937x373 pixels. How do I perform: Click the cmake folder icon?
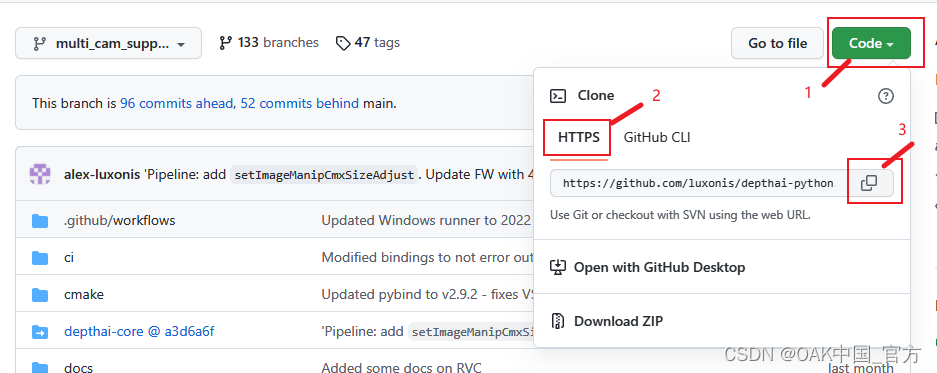point(40,295)
